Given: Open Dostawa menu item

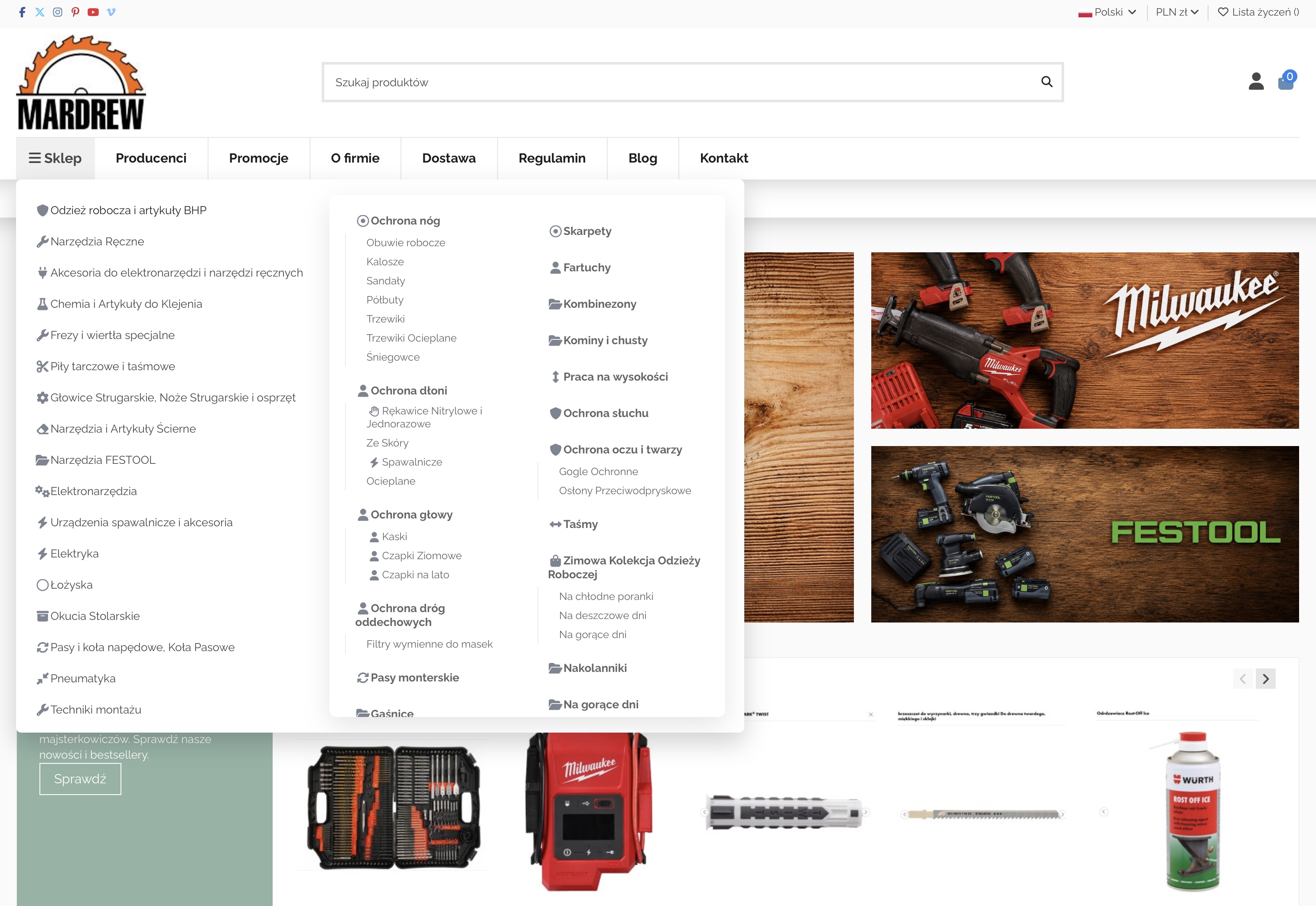Looking at the screenshot, I should 449,158.
